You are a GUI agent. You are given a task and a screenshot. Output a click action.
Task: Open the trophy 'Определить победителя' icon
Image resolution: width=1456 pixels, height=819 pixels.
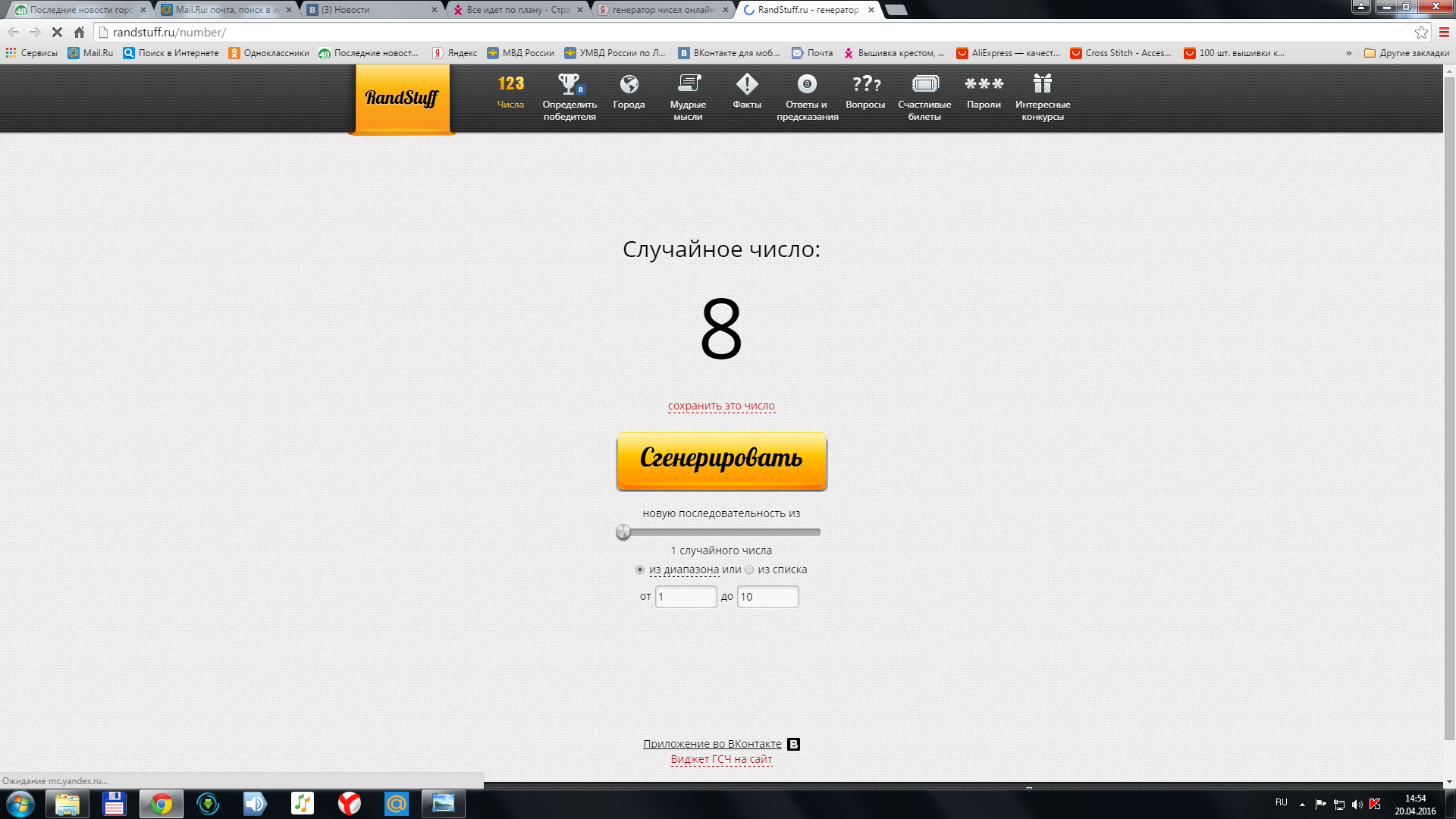click(x=569, y=84)
